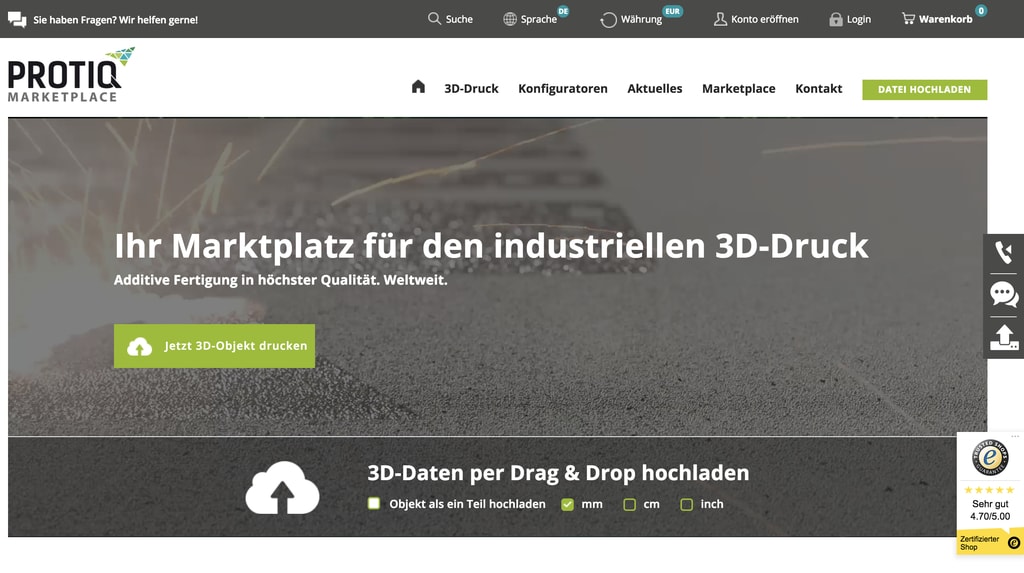Click the large cloud upload icon
Screen dimensions: 1024x573
click(282, 488)
